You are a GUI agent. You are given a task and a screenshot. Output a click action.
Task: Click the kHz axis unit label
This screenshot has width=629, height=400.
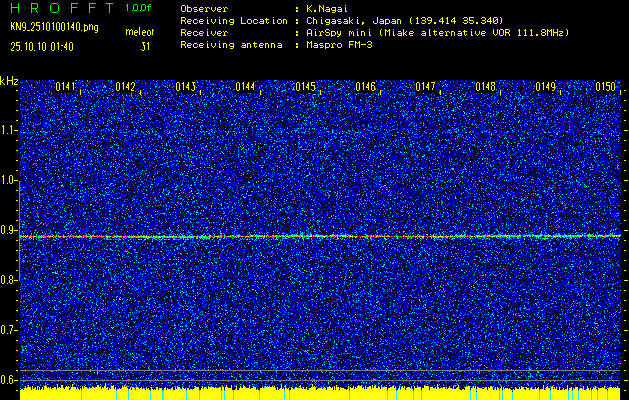click(10, 81)
